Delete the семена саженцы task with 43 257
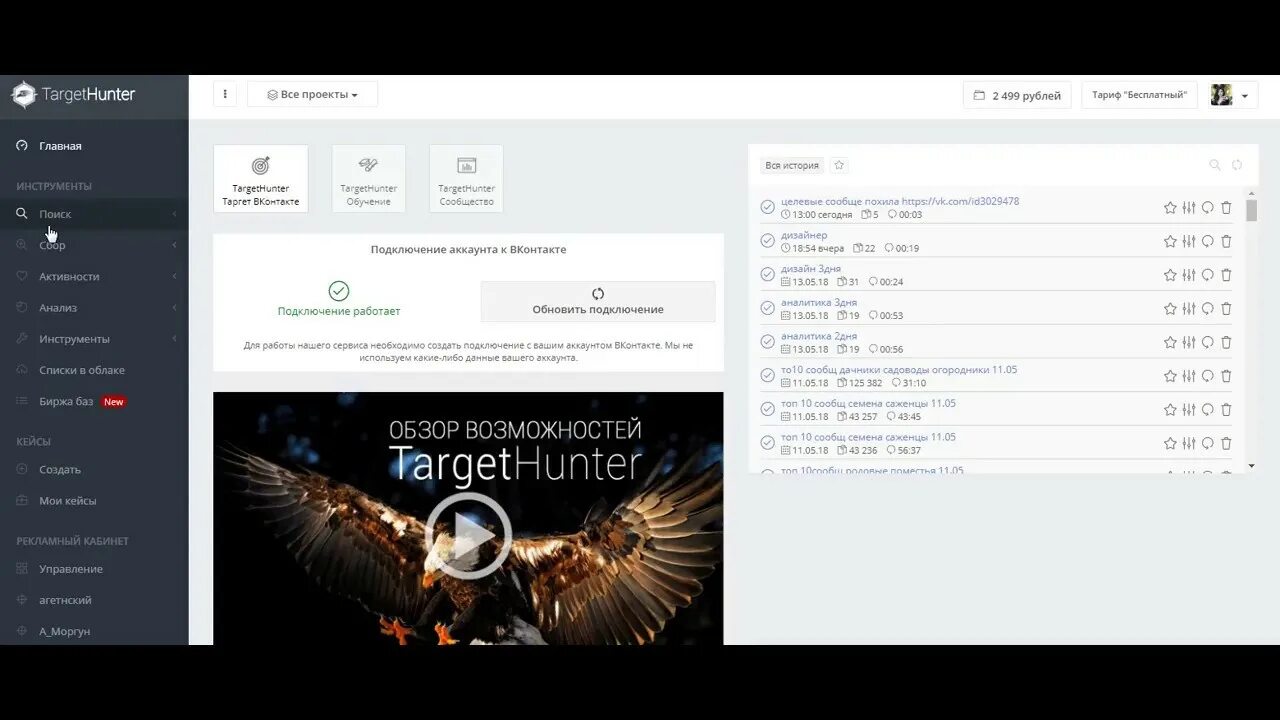 (x=1226, y=410)
